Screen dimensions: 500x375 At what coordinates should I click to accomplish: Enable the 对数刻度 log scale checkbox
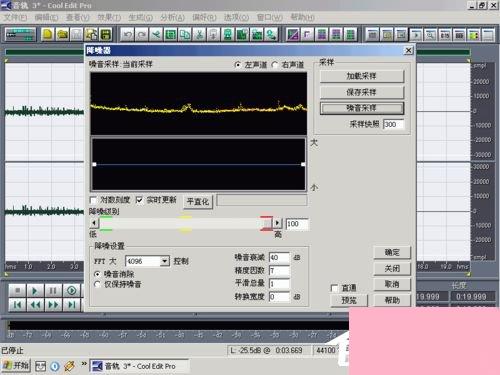[93, 200]
